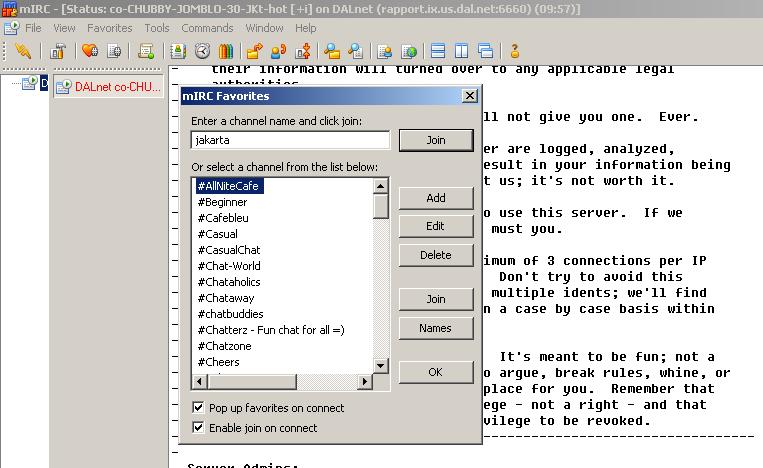Open Log Files magnifier-document icon

point(356,51)
